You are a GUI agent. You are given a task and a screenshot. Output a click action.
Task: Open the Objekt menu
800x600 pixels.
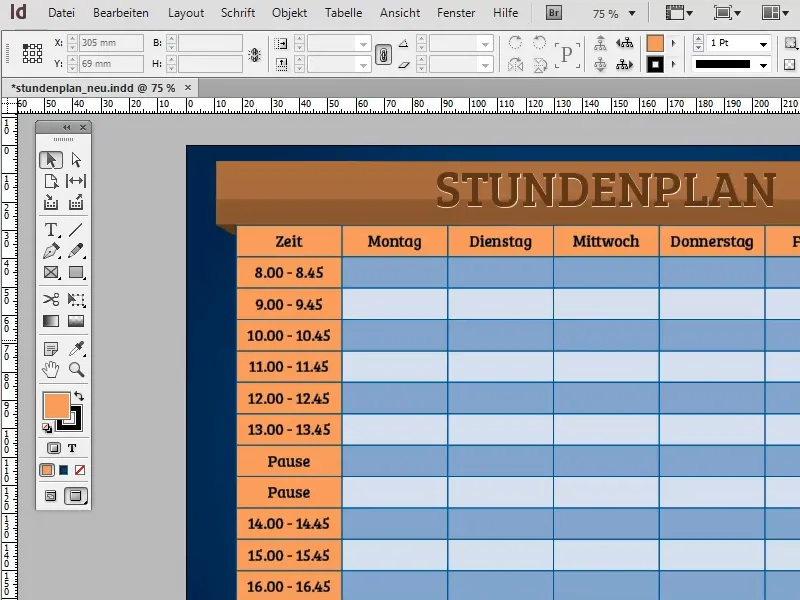289,13
